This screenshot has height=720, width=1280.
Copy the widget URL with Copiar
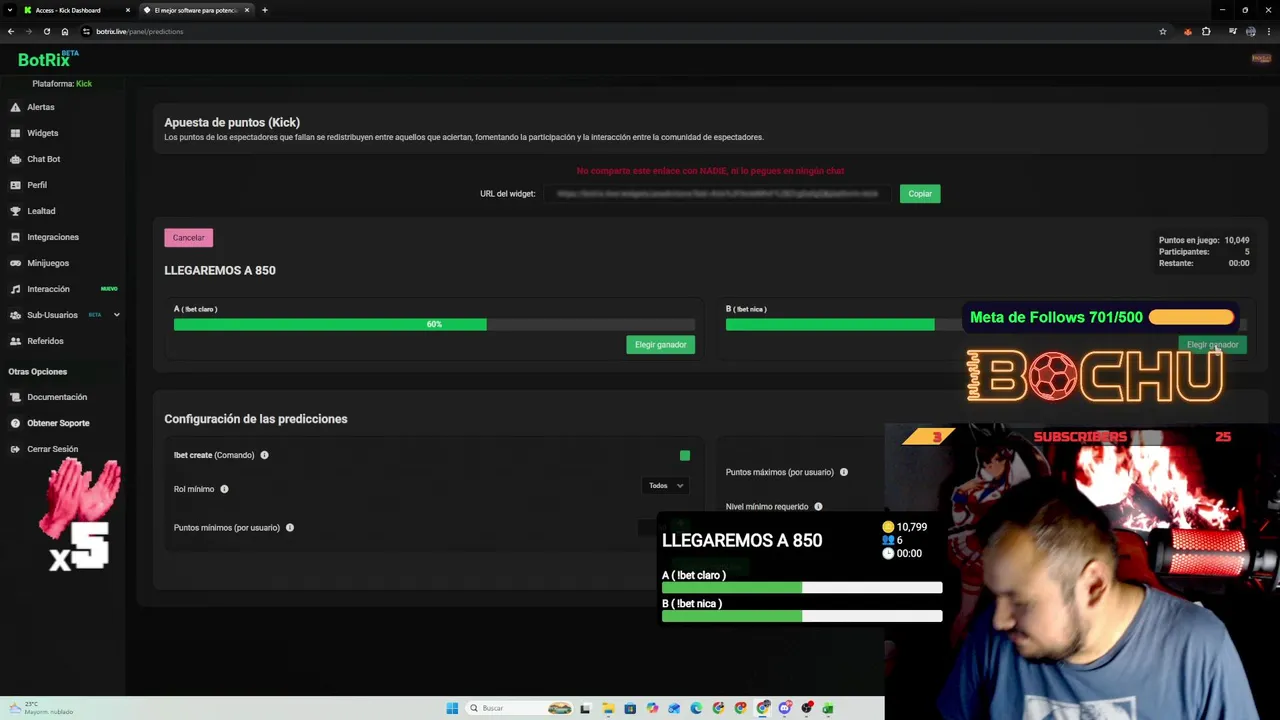pos(920,194)
